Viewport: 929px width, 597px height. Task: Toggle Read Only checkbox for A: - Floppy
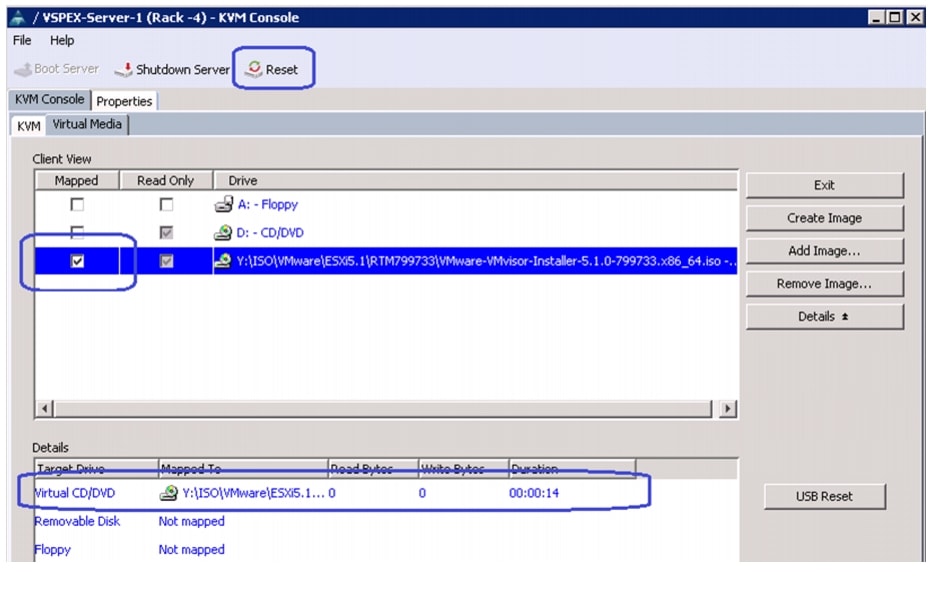pos(166,205)
